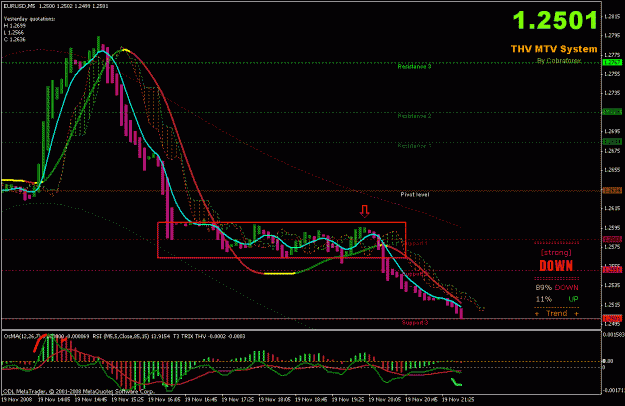
Task: Click the orange pivot price tag on axis
Action: coord(612,191)
